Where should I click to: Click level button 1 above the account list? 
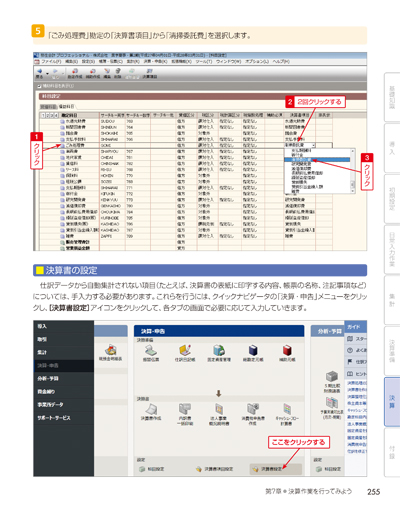(x=43, y=115)
